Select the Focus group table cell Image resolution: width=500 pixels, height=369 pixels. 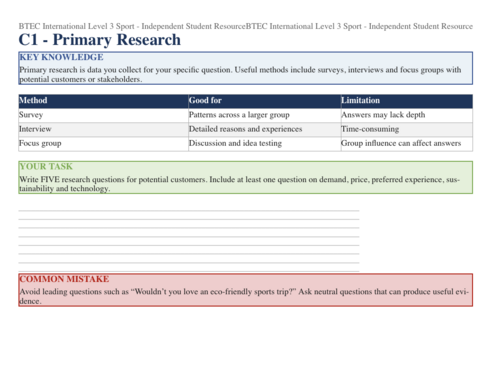click(103, 144)
